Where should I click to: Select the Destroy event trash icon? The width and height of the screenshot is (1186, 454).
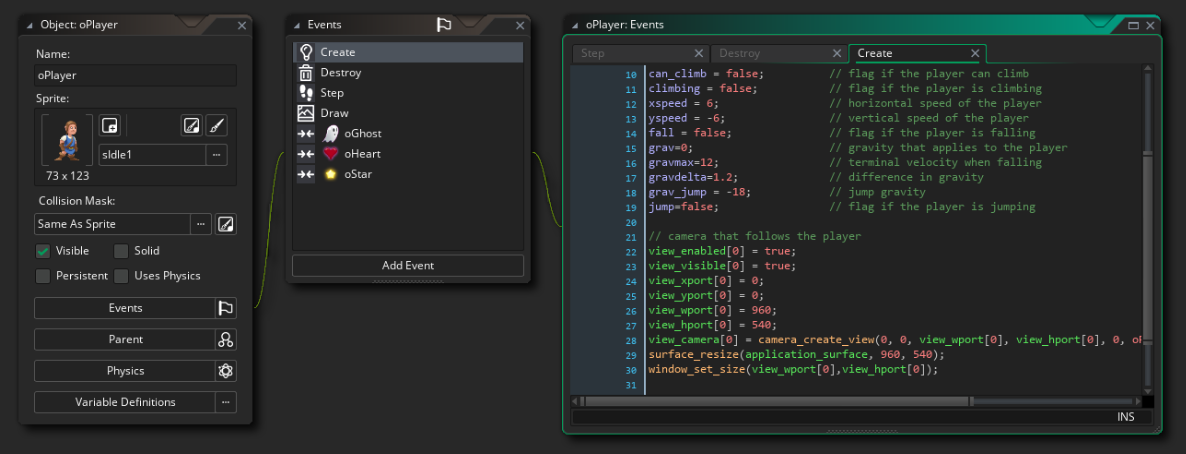tap(306, 73)
